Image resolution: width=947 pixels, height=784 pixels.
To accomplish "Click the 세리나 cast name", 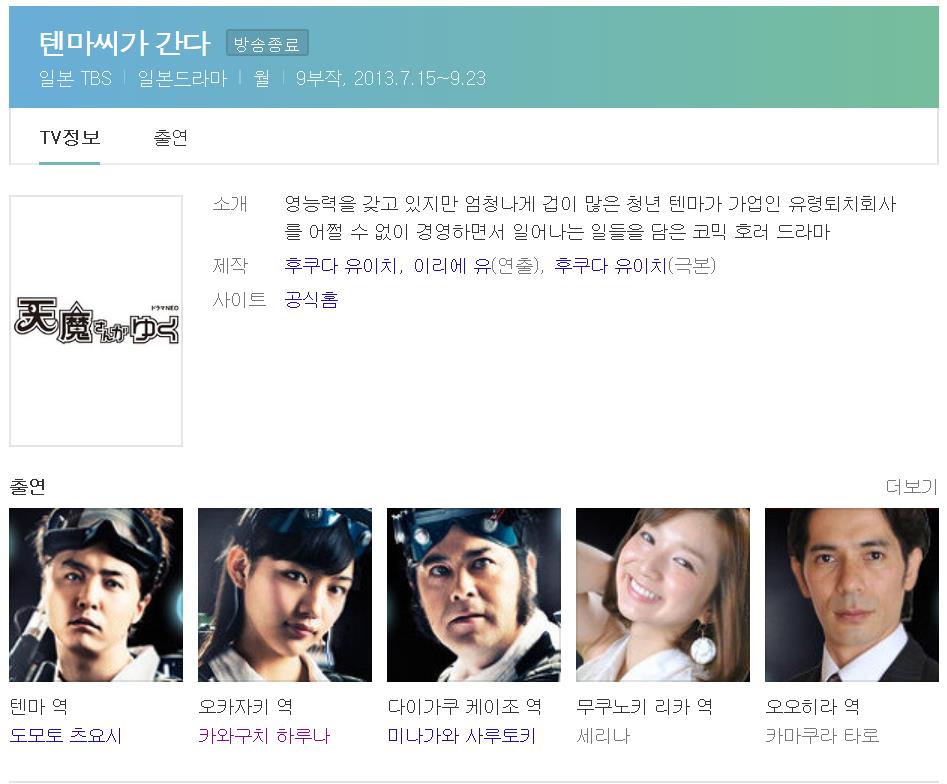I will (x=603, y=736).
